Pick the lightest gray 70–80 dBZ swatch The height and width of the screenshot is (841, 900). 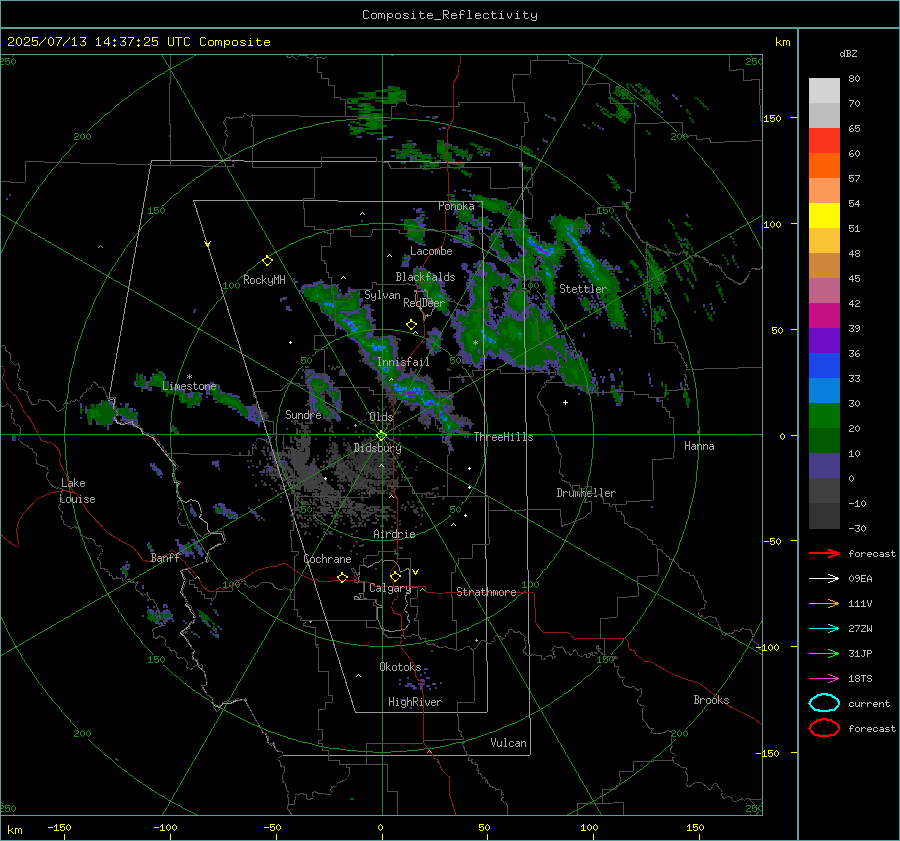point(824,91)
